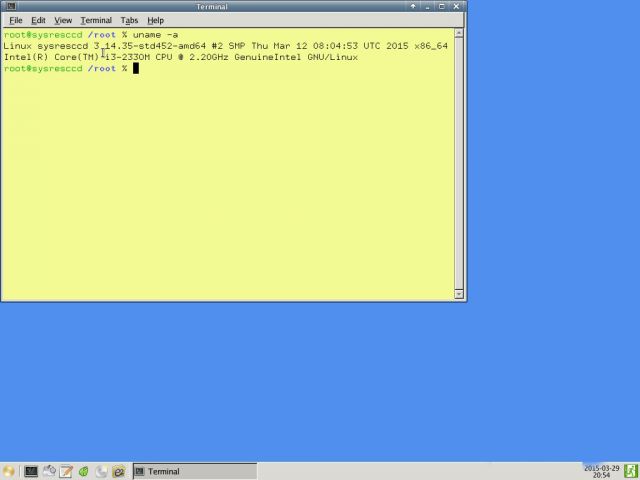Click the Terminal taskbar button
This screenshot has height=480, width=640.
pos(195,471)
